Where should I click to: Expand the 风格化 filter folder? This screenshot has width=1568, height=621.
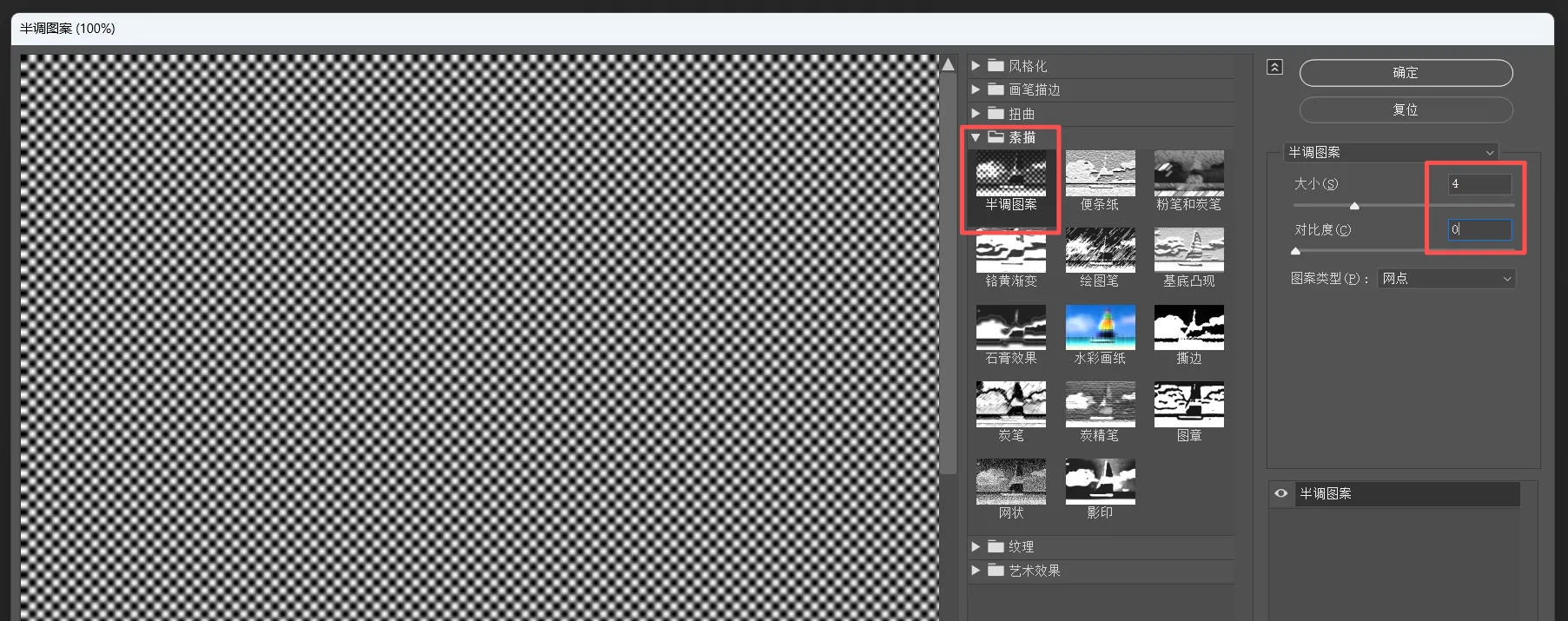coord(976,66)
